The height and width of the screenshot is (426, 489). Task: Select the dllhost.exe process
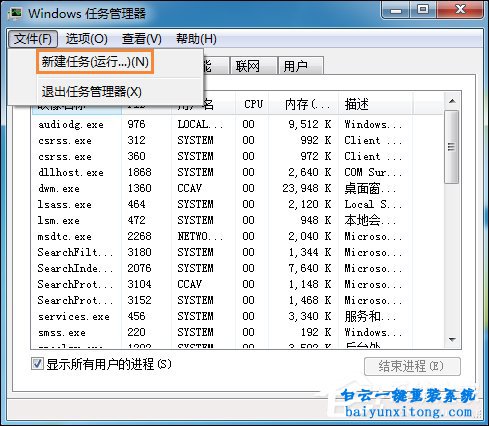click(x=238, y=172)
